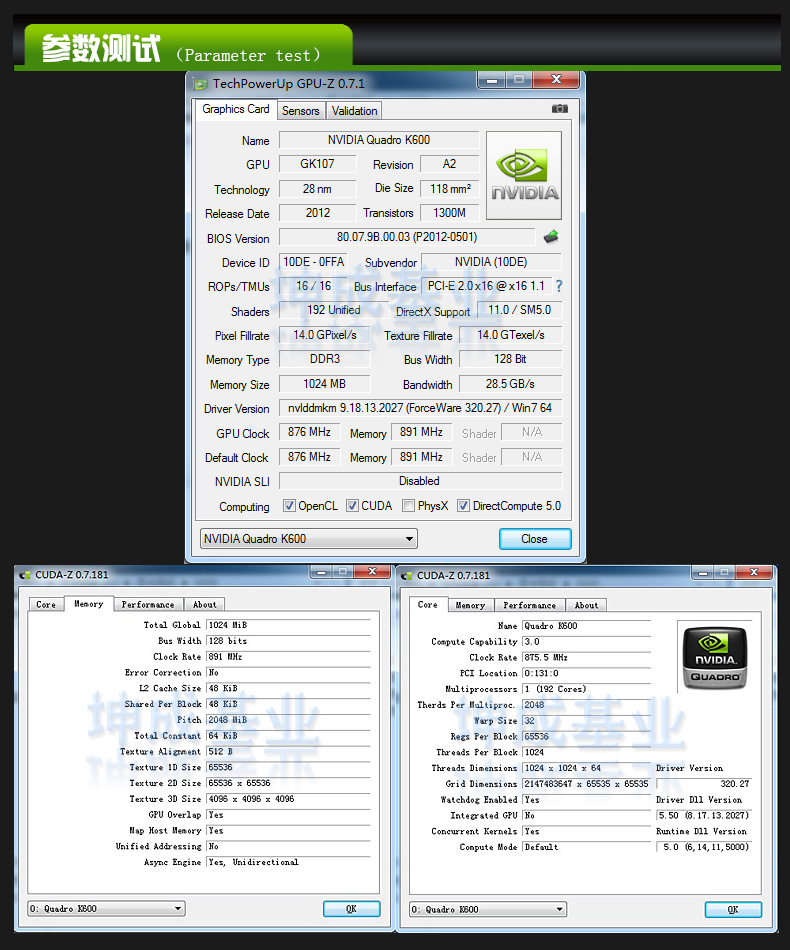790x950 pixels.
Task: Click the camera screenshot icon in GPU-Z
Action: 560,108
